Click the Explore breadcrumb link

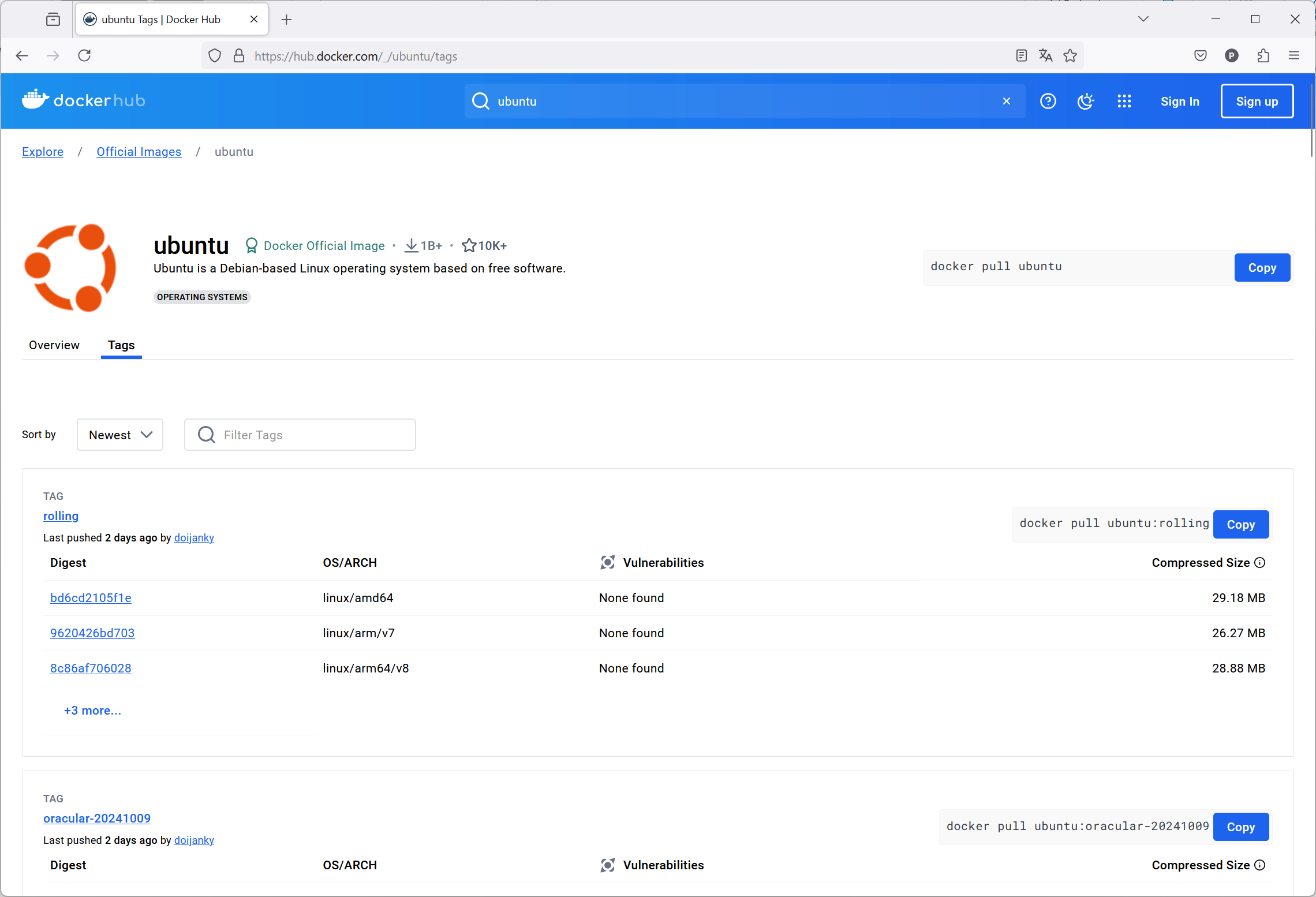point(43,152)
